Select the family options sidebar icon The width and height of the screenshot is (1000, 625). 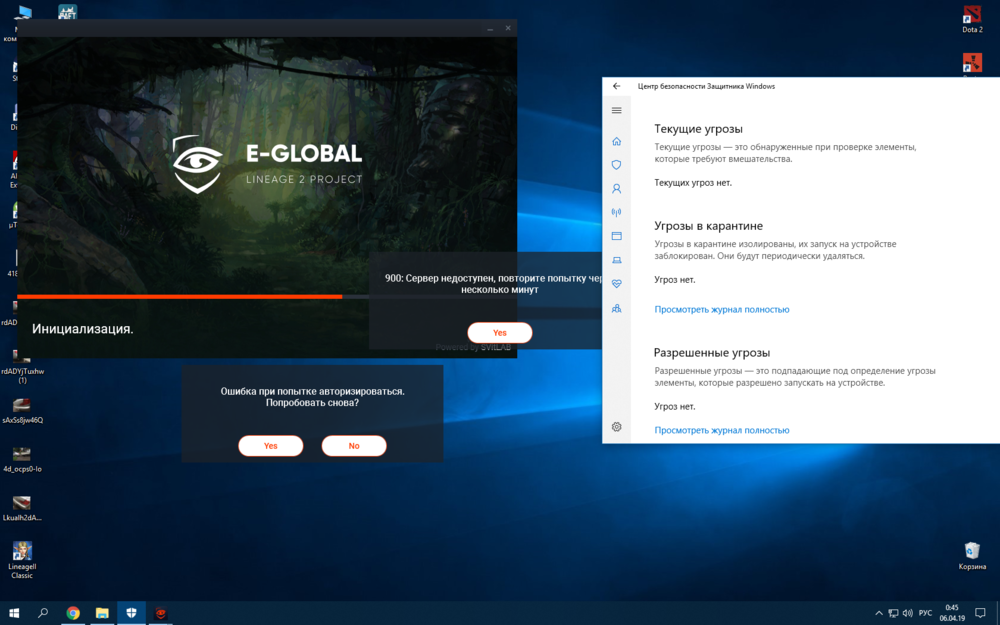(616, 309)
